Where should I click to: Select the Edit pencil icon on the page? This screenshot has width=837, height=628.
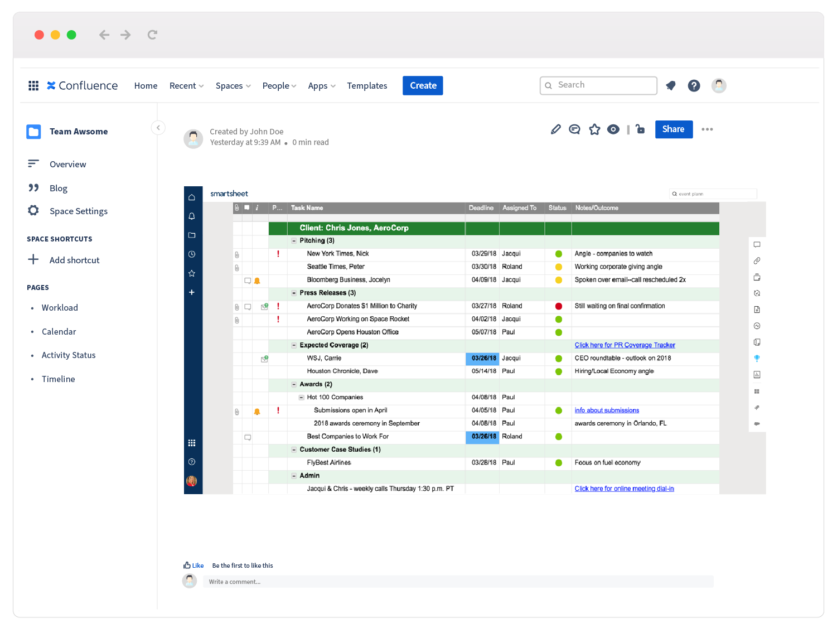tap(556, 129)
